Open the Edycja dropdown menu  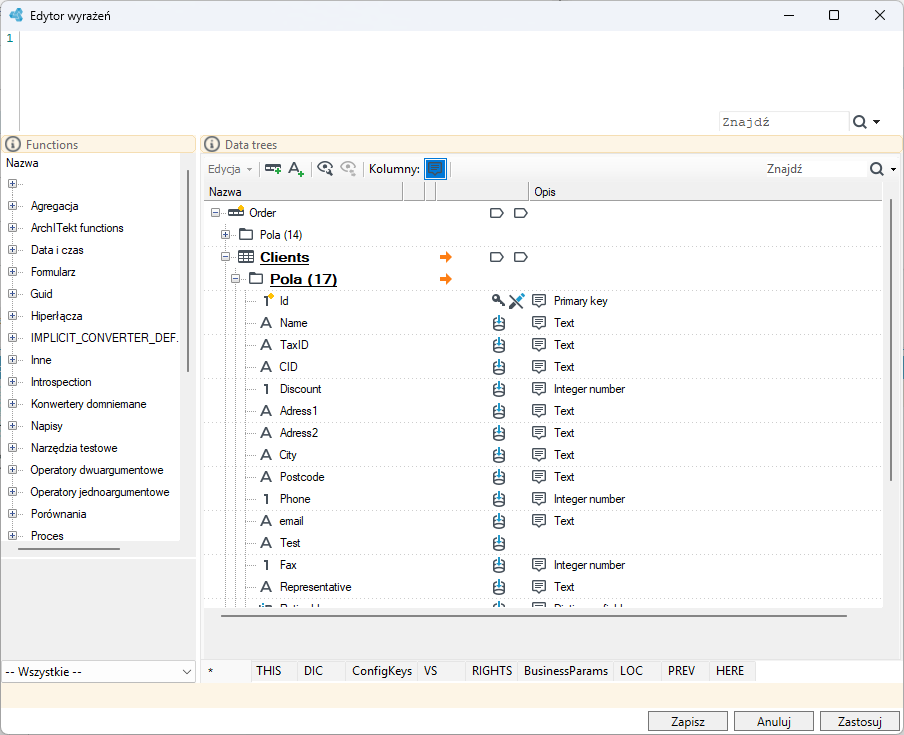pyautogui.click(x=230, y=169)
